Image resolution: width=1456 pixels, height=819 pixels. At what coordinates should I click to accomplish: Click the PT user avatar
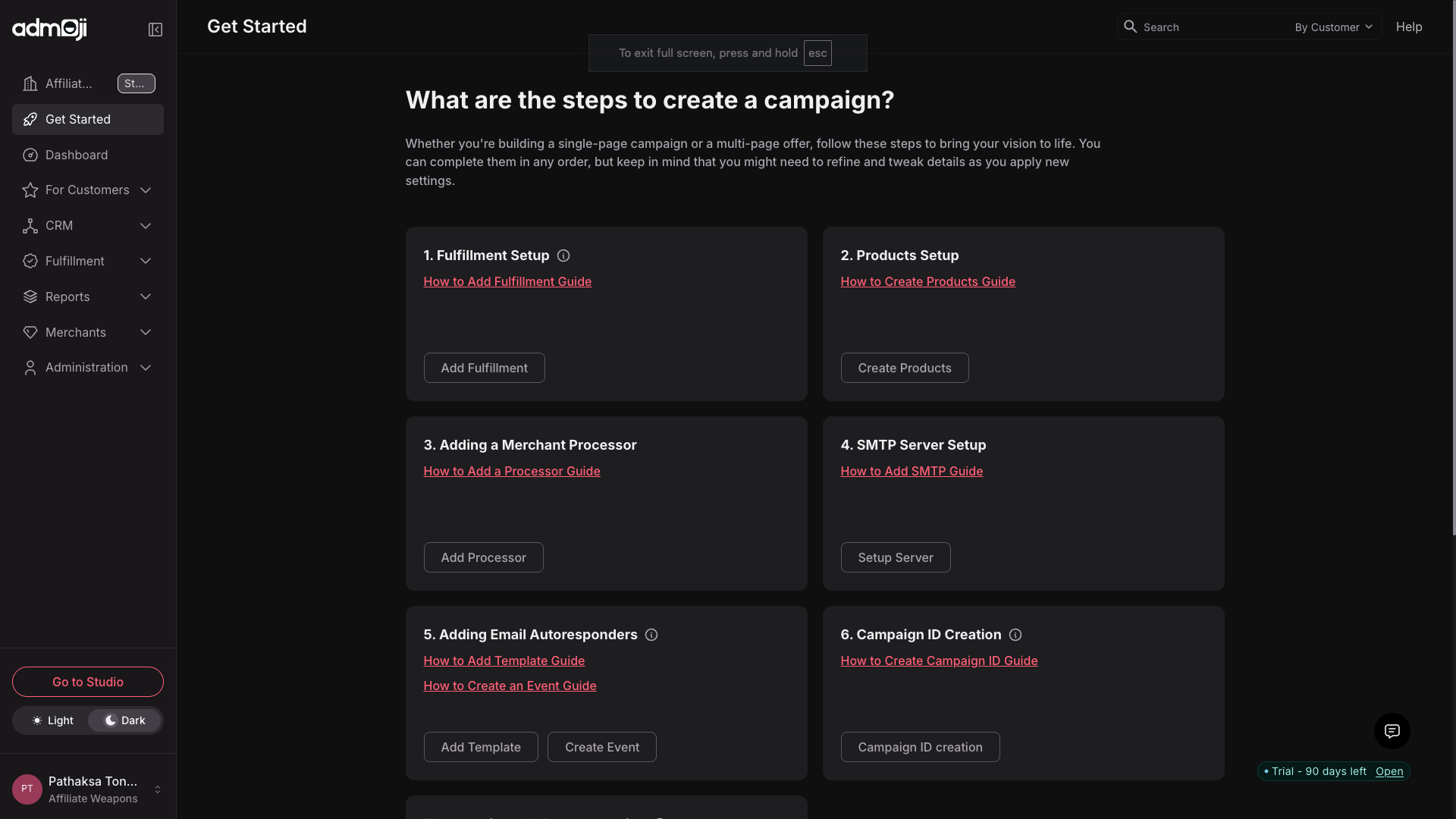click(27, 789)
